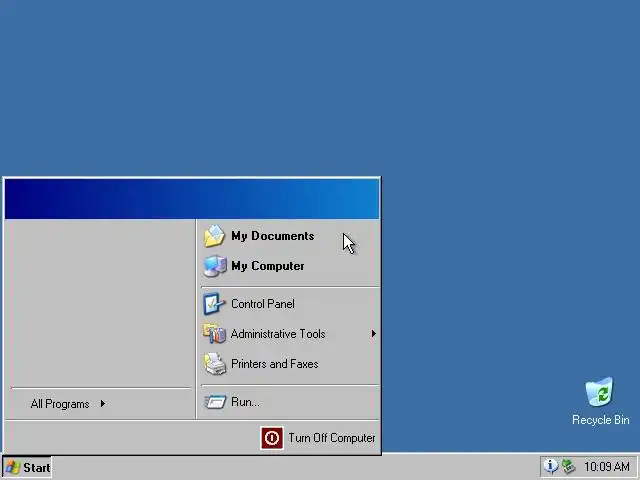Click the Start button label
This screenshot has height=480, width=640.
37,468
